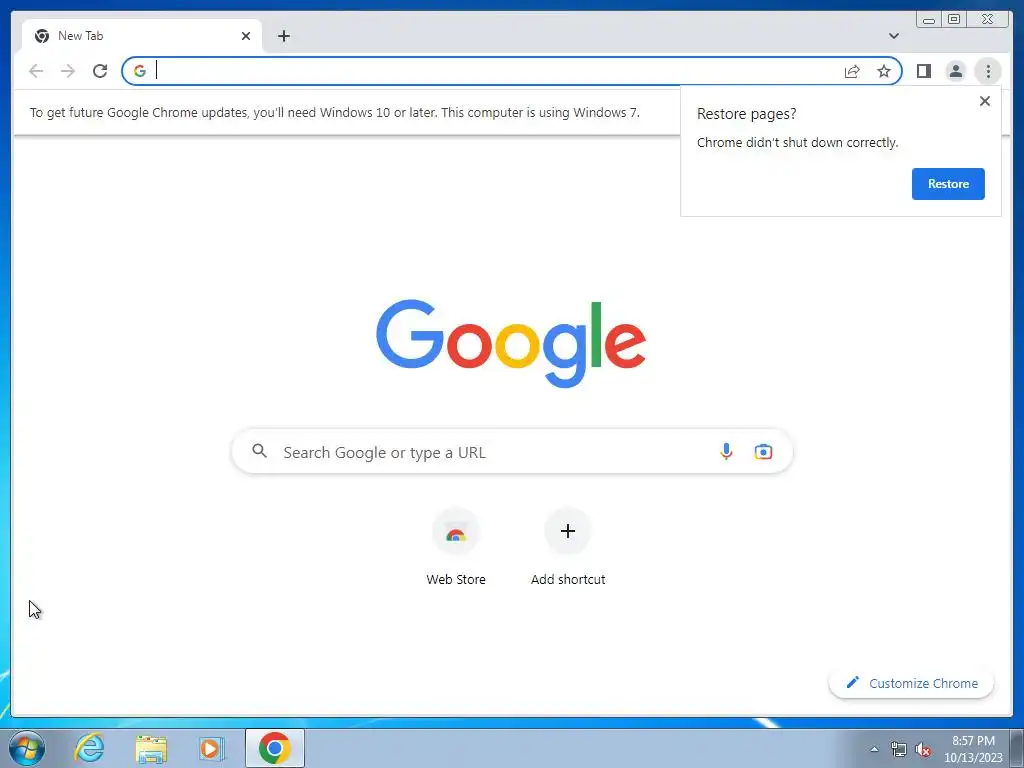Start voice search with microphone icon
1024x768 pixels.
pyautogui.click(x=726, y=451)
